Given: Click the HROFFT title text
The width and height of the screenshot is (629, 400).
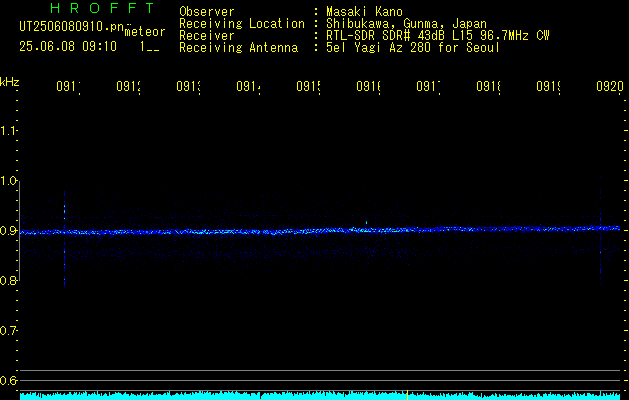Looking at the screenshot, I should [x=103, y=8].
